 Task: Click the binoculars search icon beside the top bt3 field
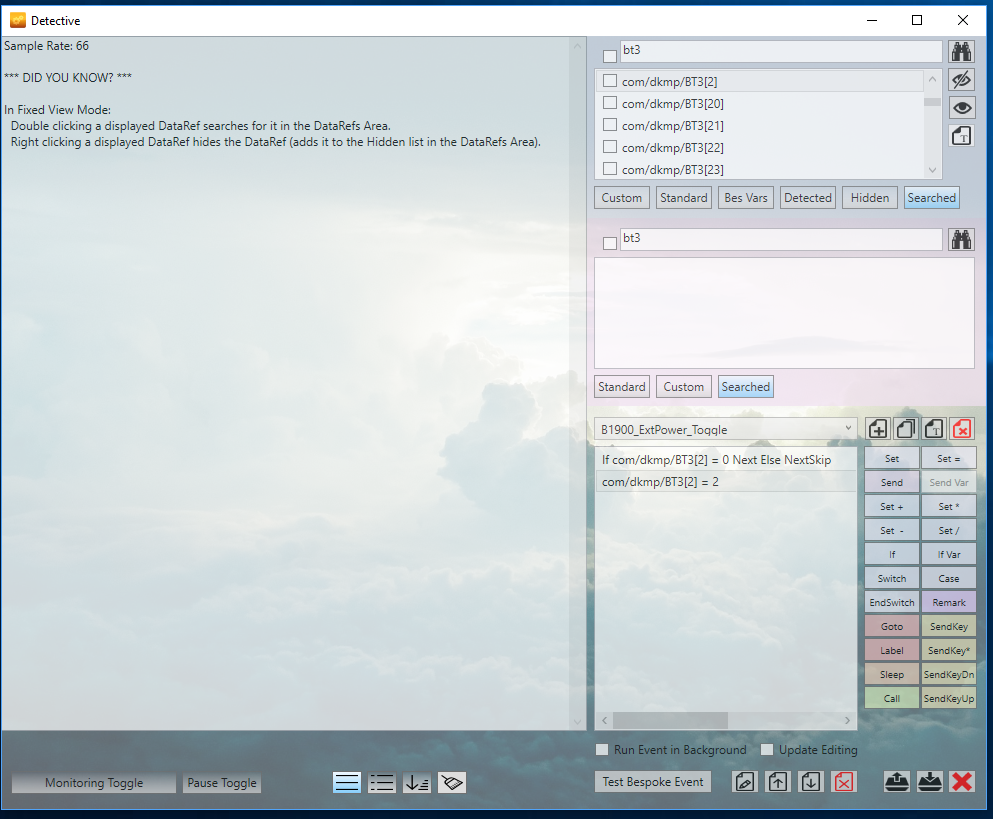pos(961,51)
